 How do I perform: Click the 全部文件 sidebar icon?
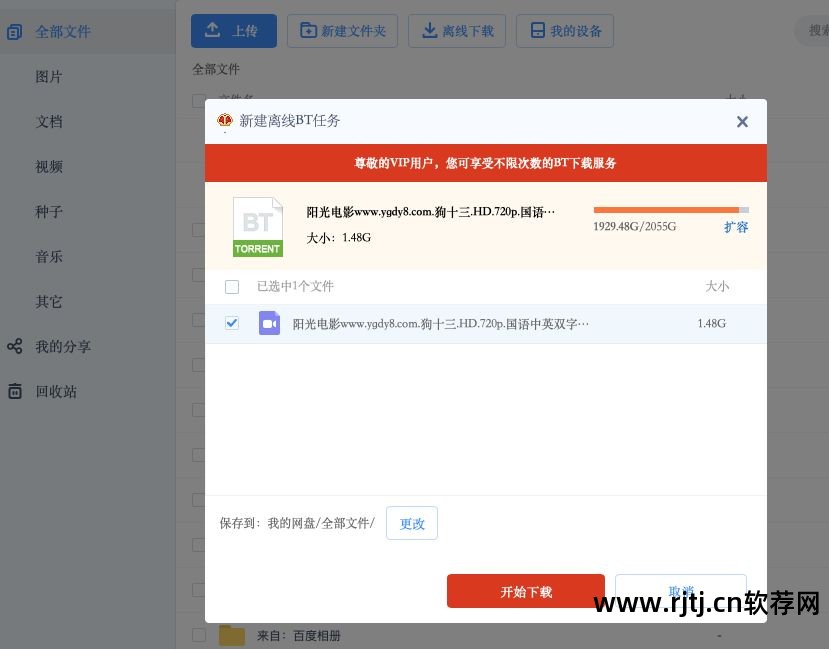click(14, 32)
